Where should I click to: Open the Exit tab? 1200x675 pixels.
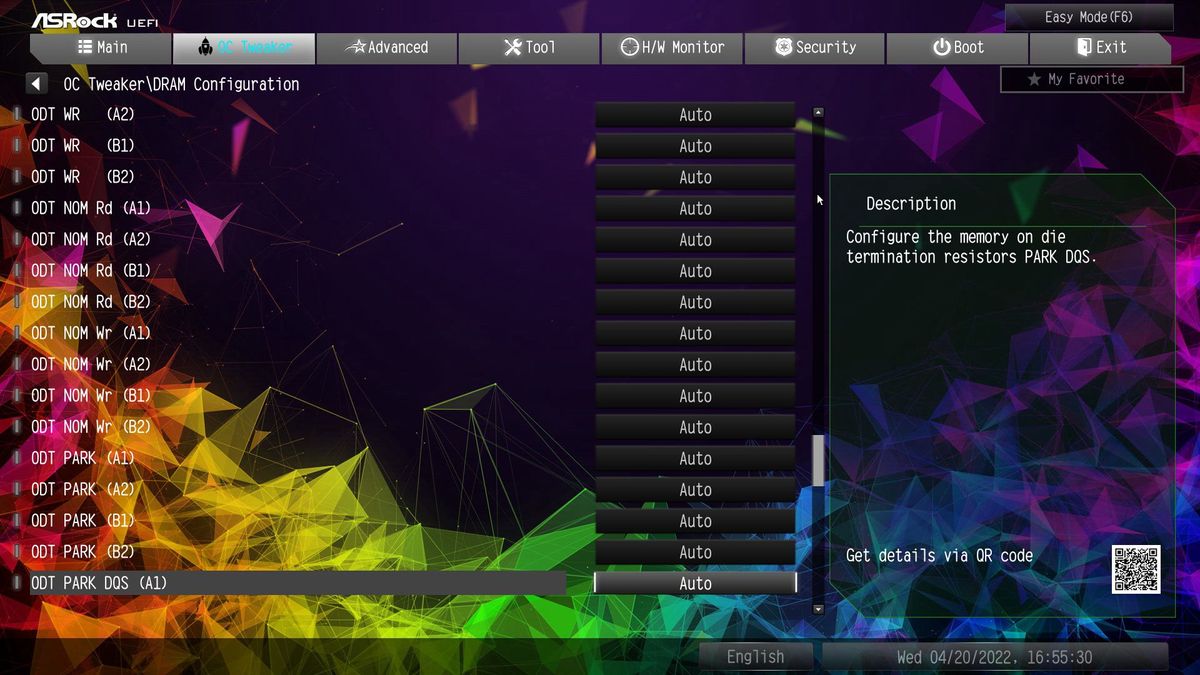1100,47
